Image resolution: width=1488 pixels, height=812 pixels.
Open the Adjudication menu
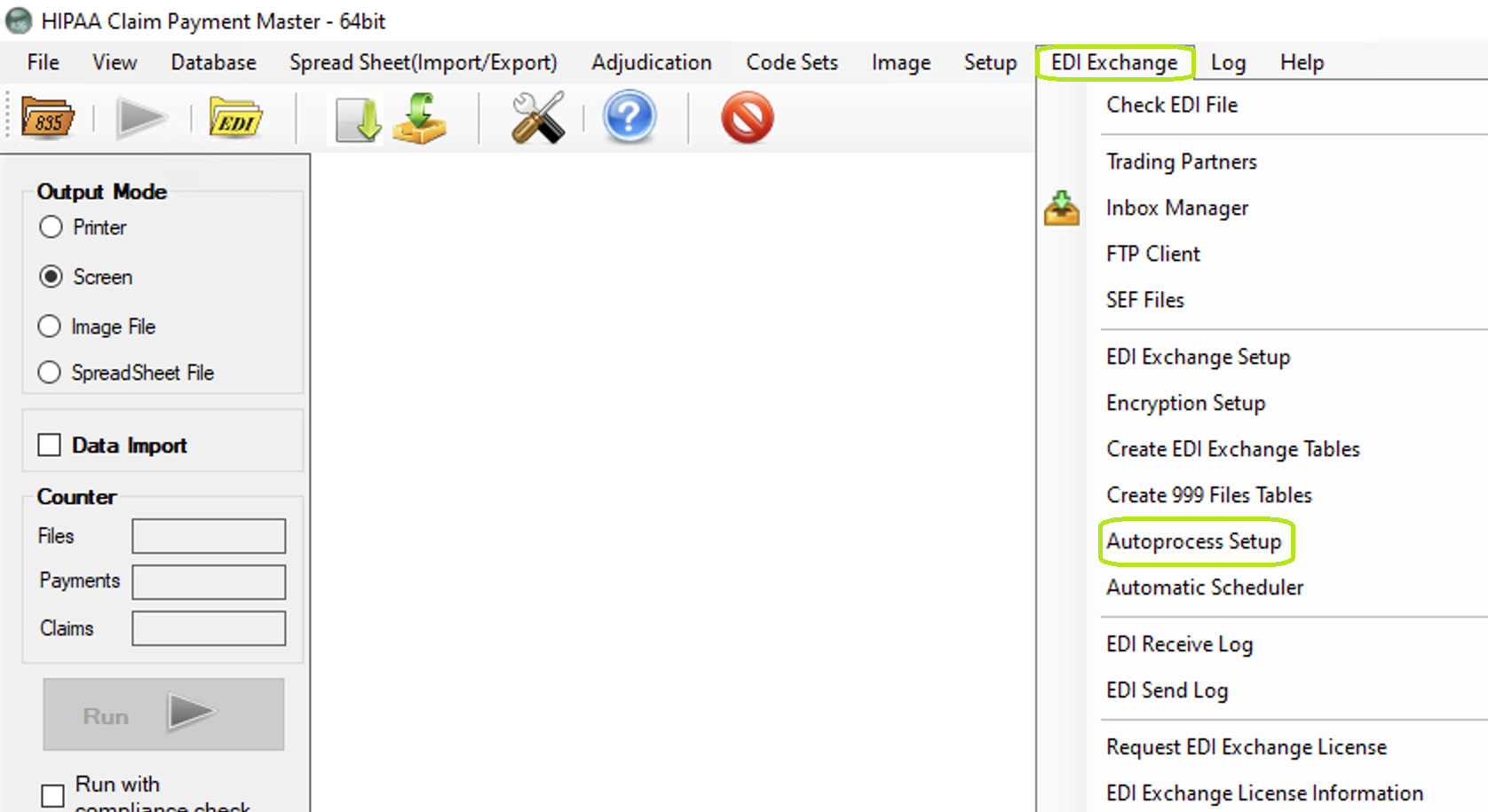652,62
